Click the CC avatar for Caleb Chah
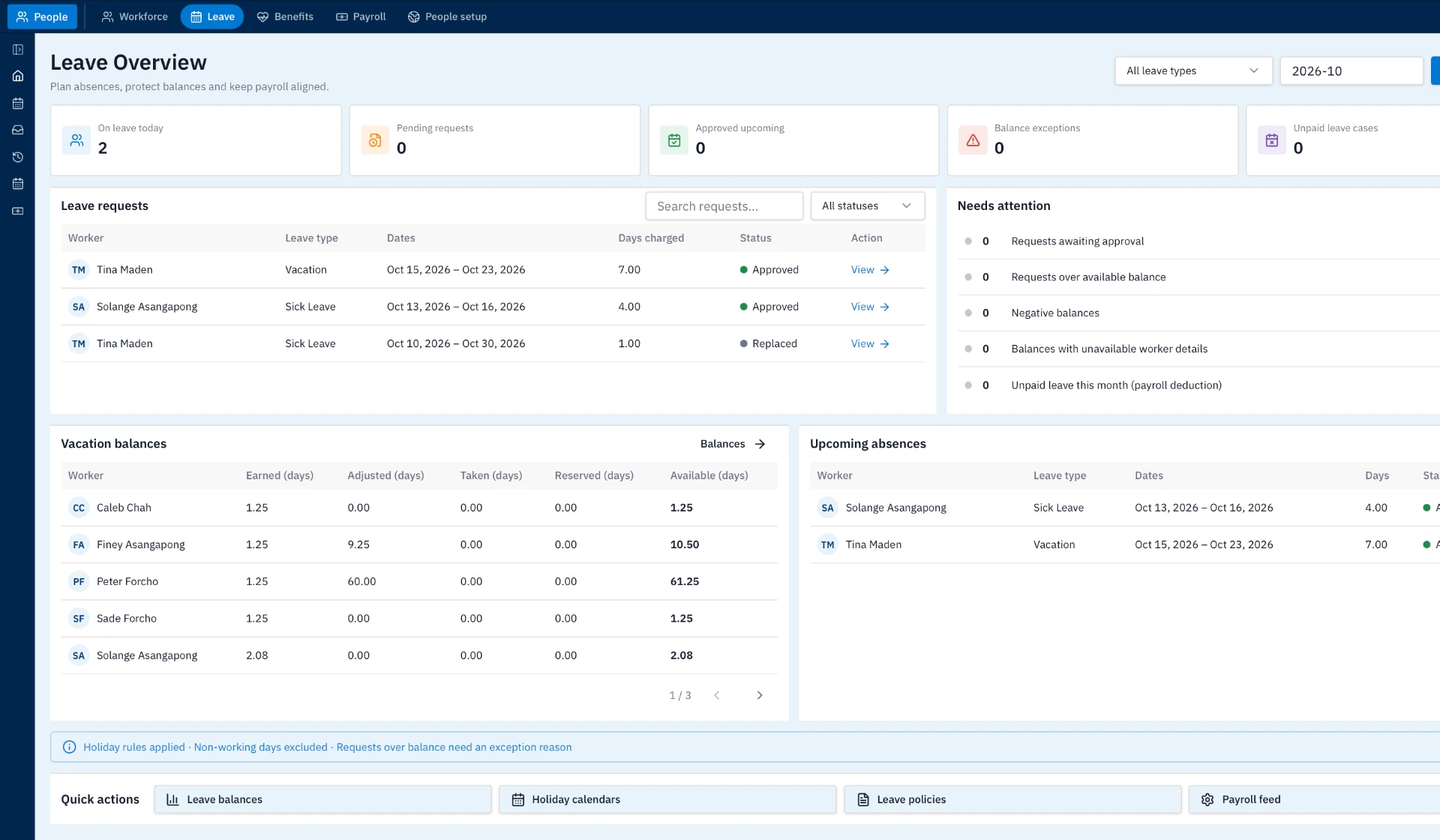1440x840 pixels. click(79, 508)
